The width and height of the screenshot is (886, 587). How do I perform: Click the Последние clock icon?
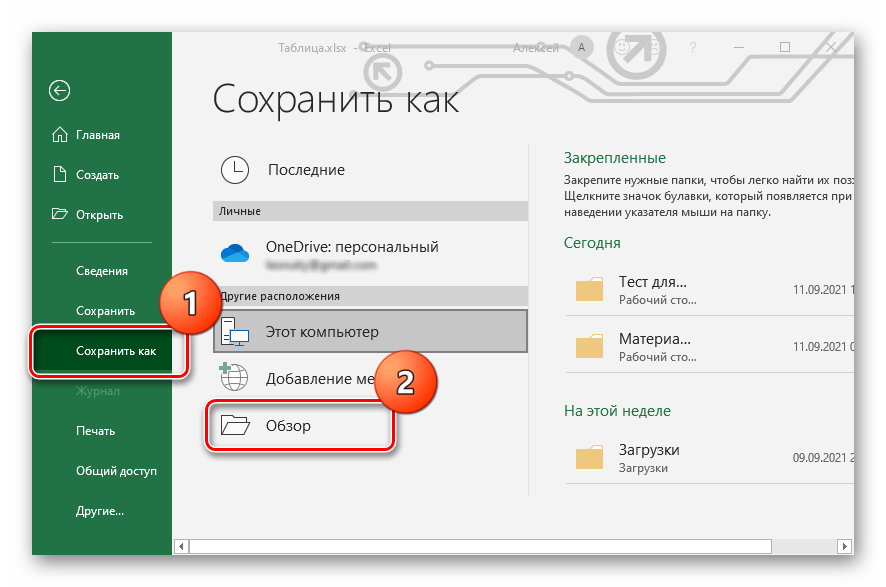pyautogui.click(x=235, y=170)
